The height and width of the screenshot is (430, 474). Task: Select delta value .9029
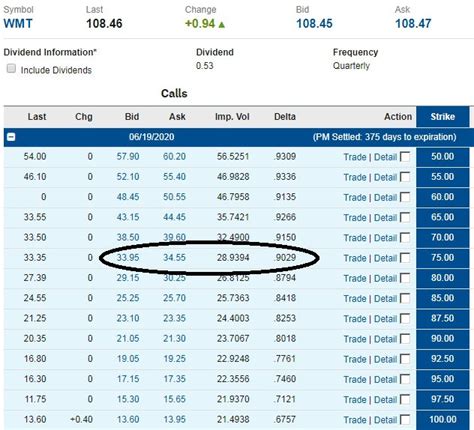coord(285,258)
